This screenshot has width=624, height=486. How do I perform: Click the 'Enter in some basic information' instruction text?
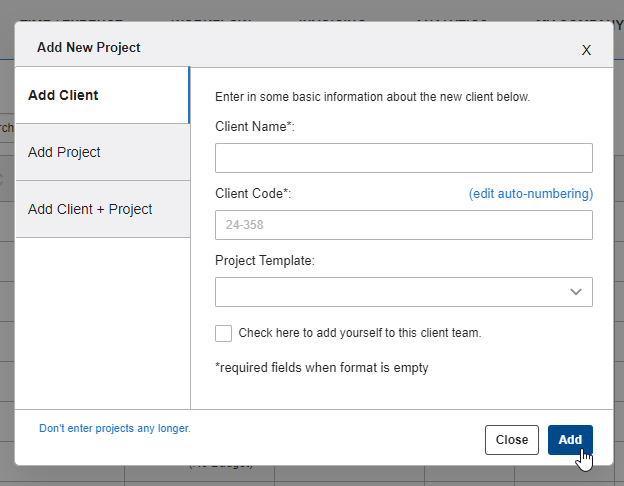tap(372, 98)
